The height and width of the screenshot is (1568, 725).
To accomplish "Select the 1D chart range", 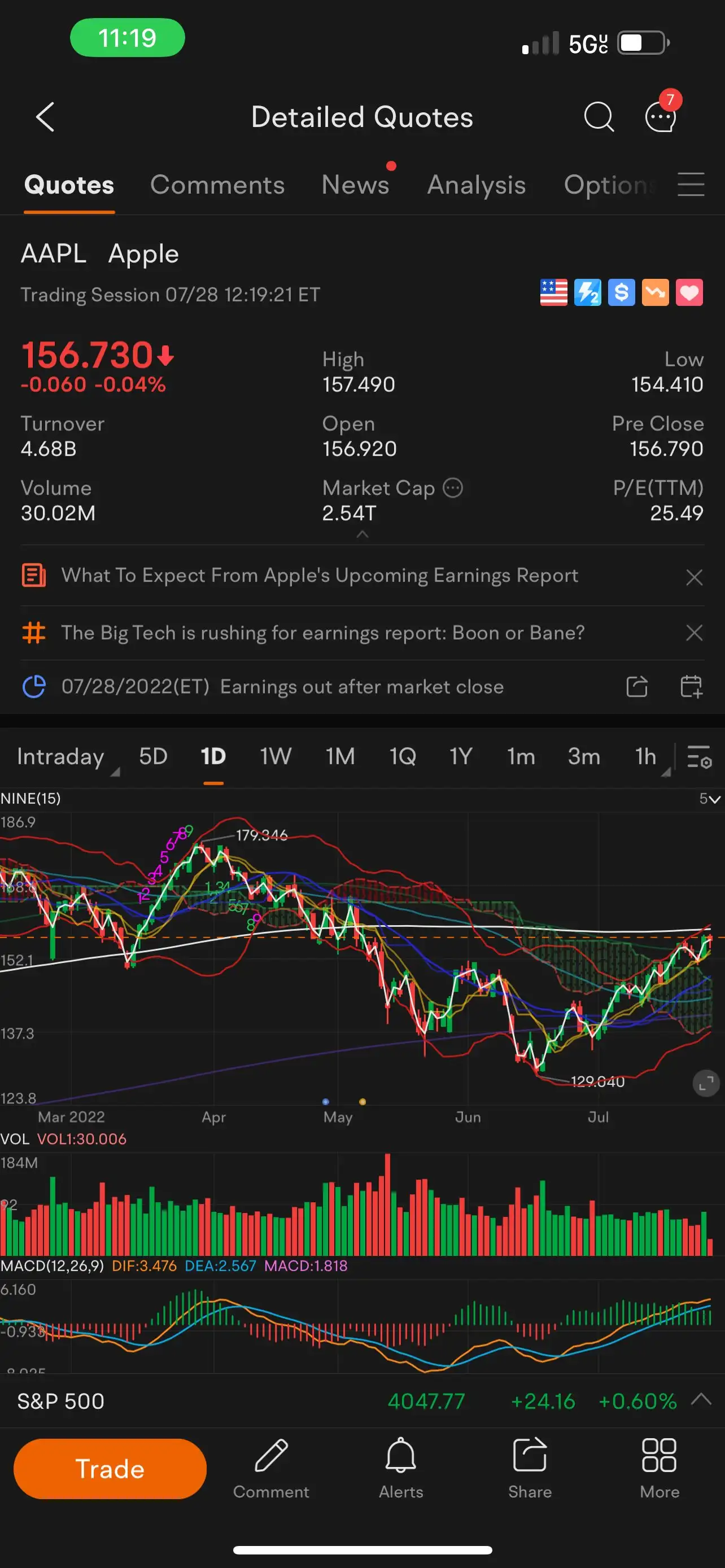I will pos(213,756).
